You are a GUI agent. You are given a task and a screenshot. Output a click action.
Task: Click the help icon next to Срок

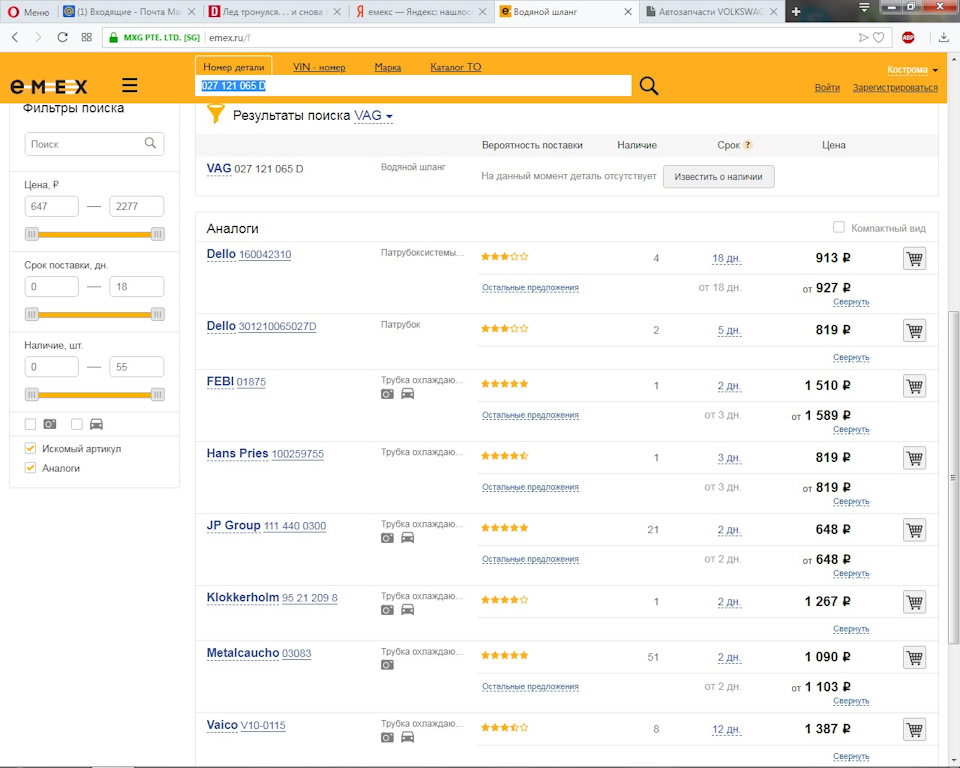point(747,145)
